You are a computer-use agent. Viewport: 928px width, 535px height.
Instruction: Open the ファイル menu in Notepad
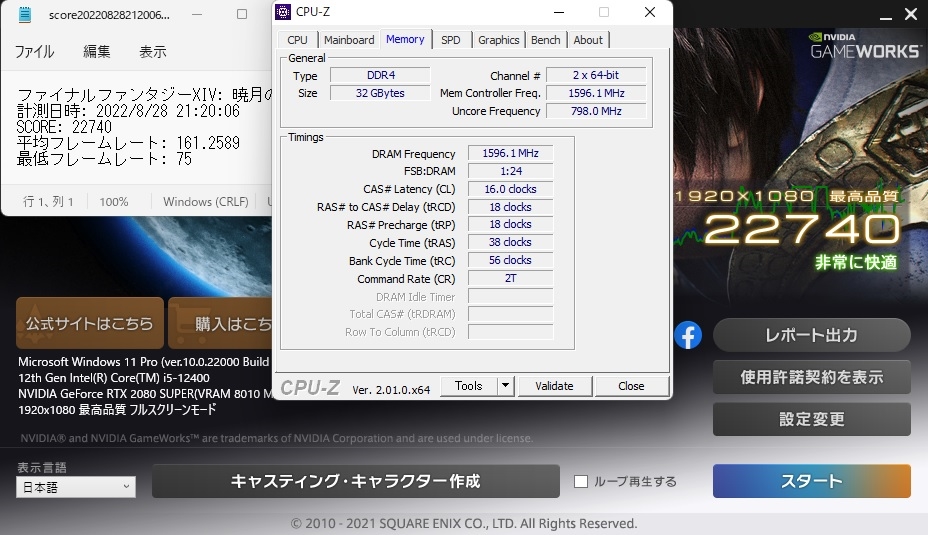click(x=34, y=51)
